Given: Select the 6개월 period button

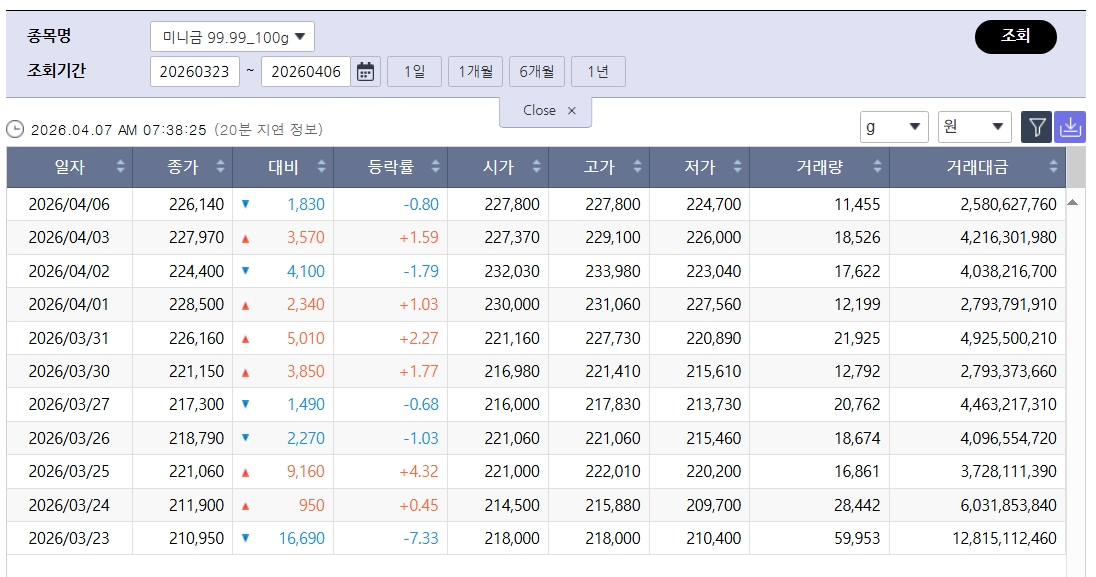Looking at the screenshot, I should tap(537, 71).
